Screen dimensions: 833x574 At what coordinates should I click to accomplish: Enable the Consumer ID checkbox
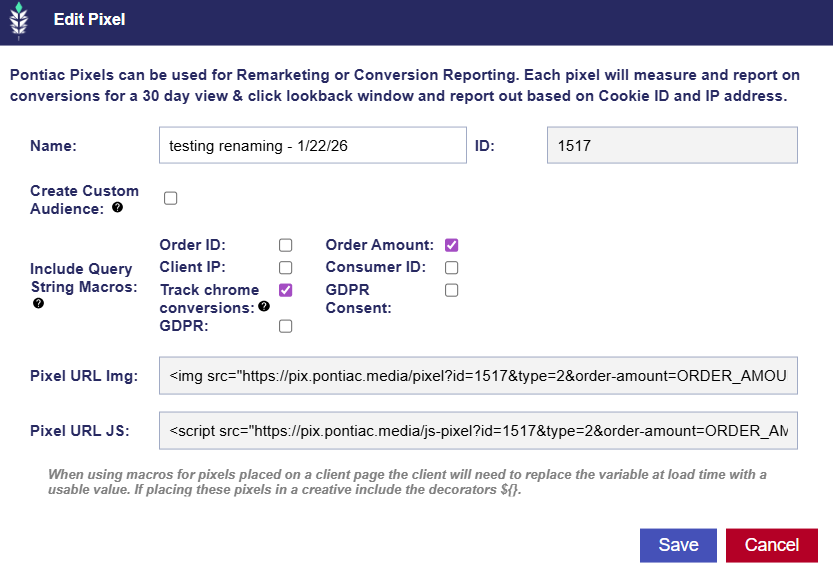(x=452, y=267)
